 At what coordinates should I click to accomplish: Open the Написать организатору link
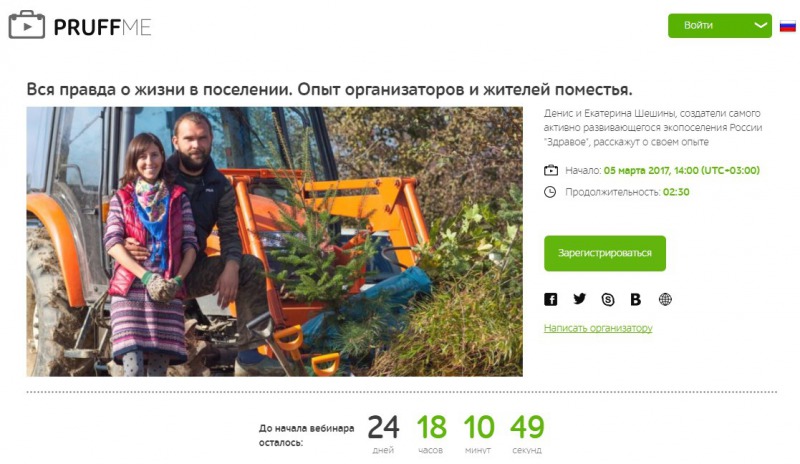pos(598,328)
